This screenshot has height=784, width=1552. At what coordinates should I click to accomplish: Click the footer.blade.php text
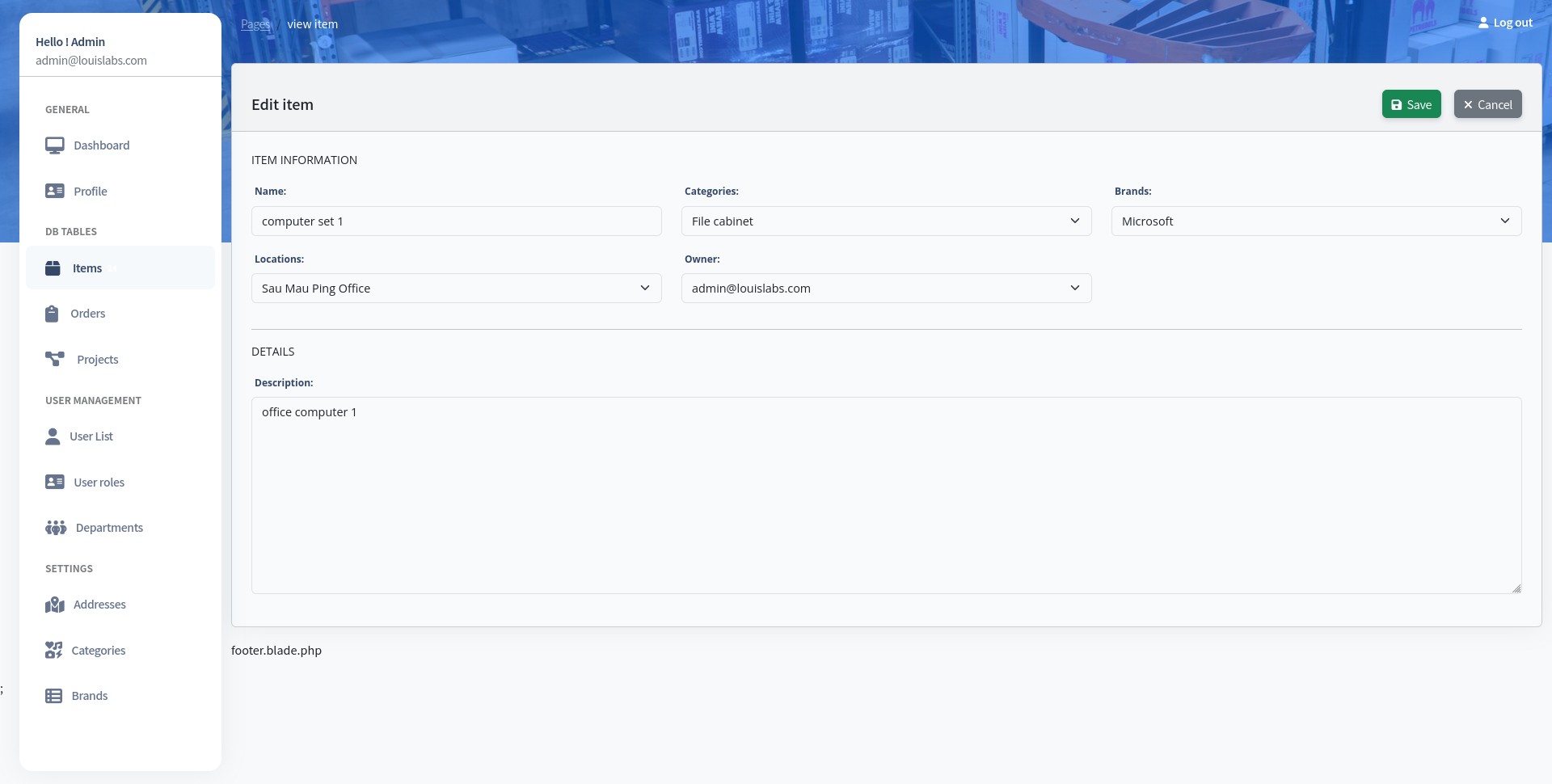click(x=276, y=651)
